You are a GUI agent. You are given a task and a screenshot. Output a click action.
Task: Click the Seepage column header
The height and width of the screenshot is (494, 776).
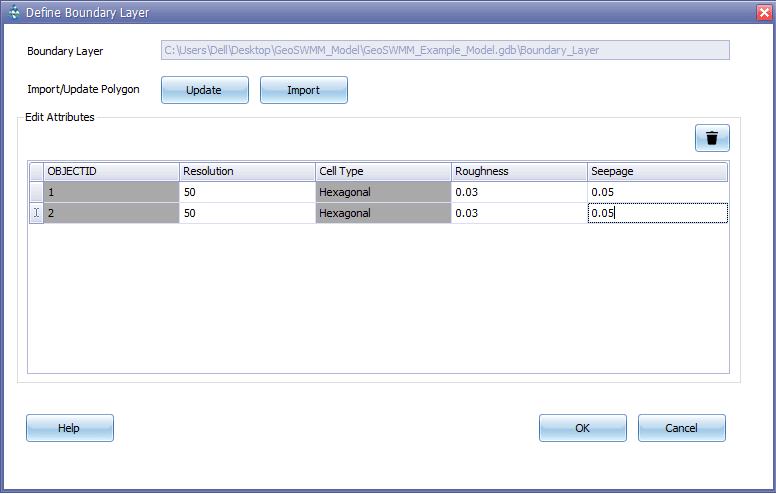[656, 171]
